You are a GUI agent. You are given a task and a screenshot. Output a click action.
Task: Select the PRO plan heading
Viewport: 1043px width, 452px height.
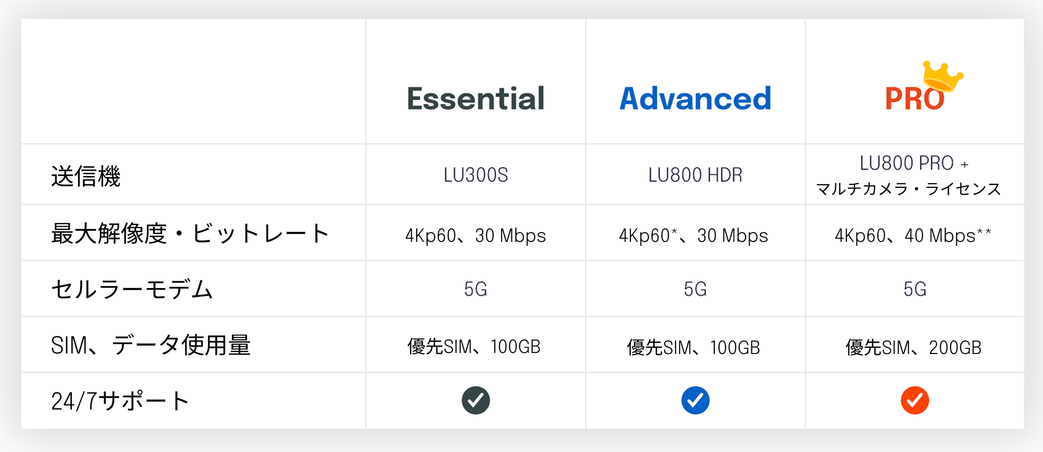[x=915, y=98]
